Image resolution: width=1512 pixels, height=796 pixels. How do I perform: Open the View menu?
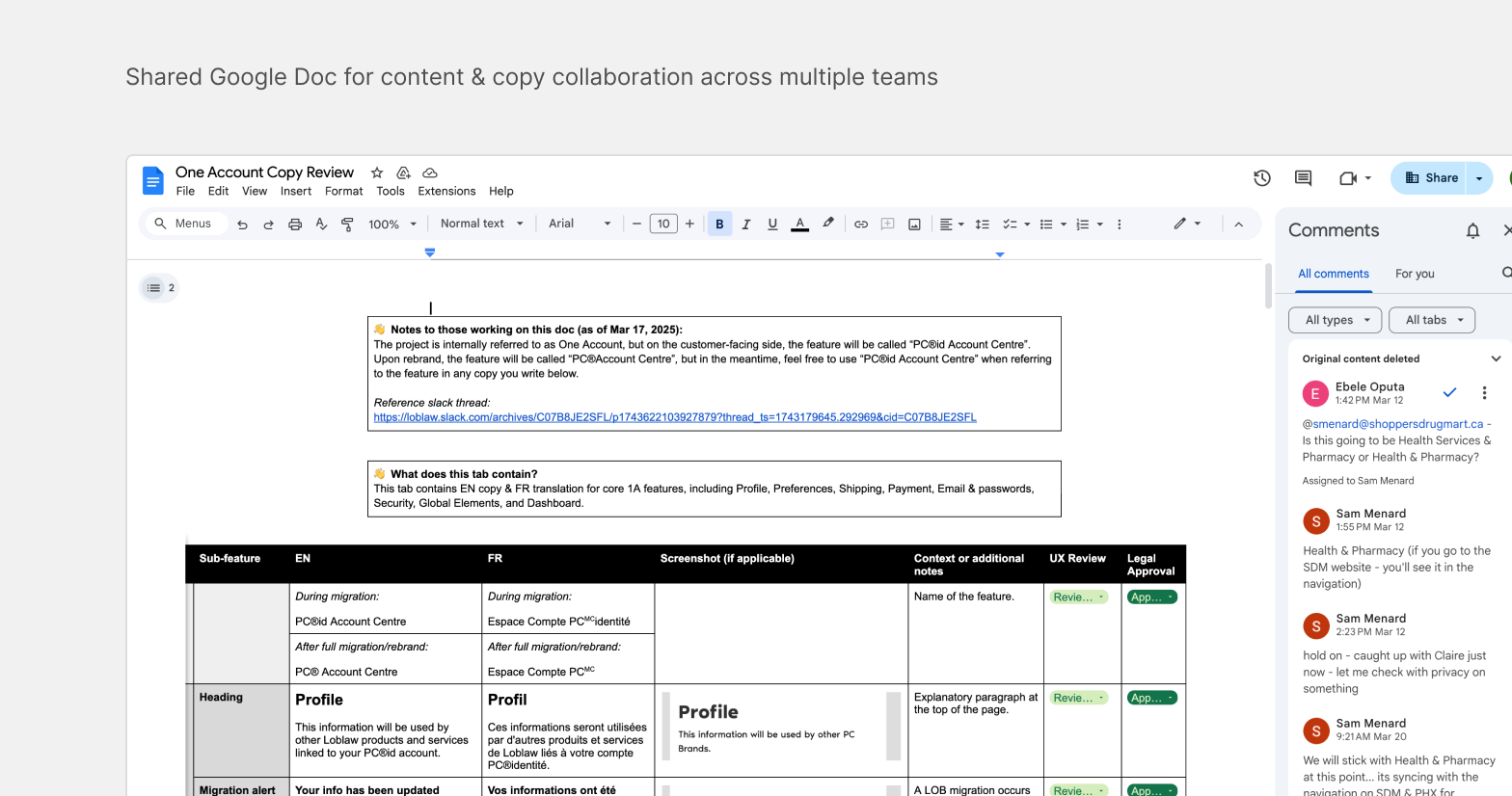(255, 191)
